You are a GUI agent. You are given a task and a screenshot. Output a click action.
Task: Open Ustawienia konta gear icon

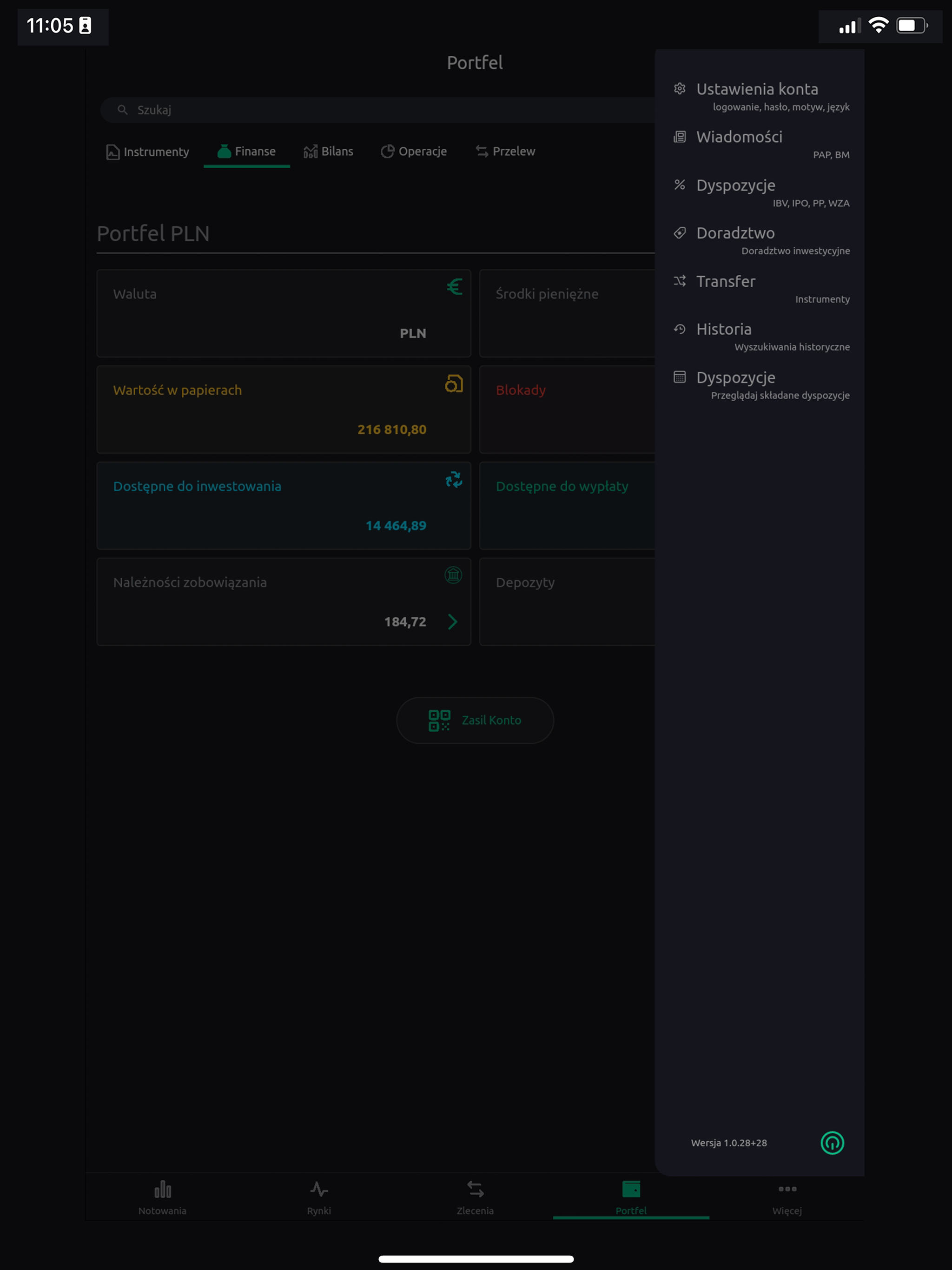[679, 89]
